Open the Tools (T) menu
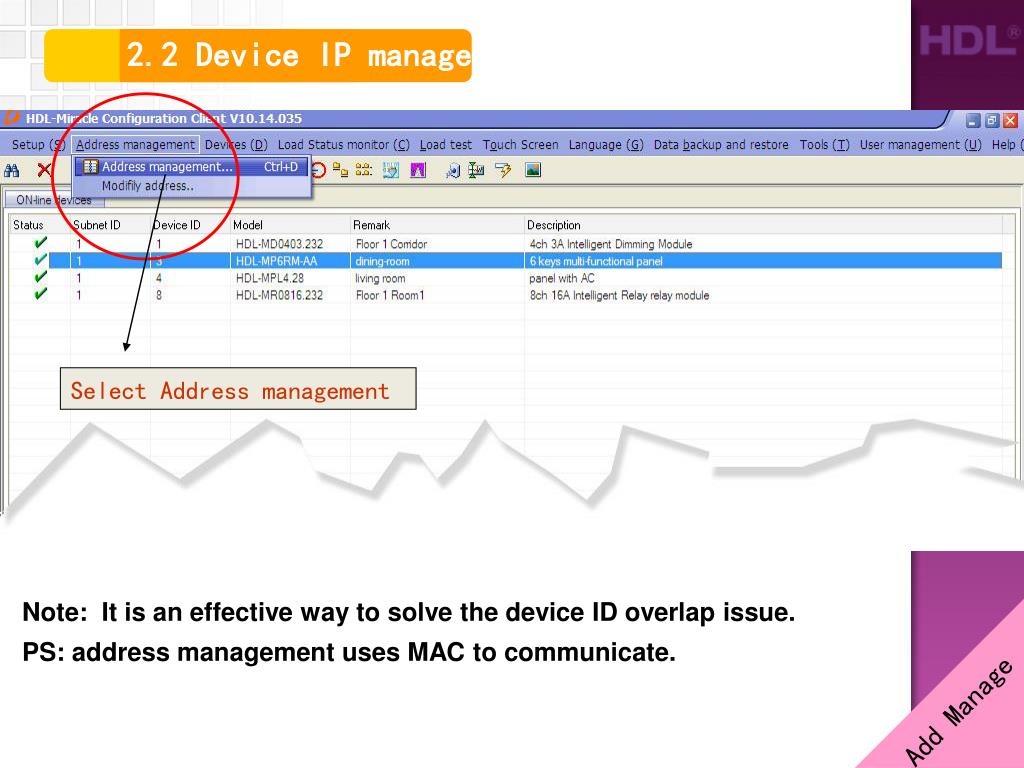The height and width of the screenshot is (768, 1024). 824,144
